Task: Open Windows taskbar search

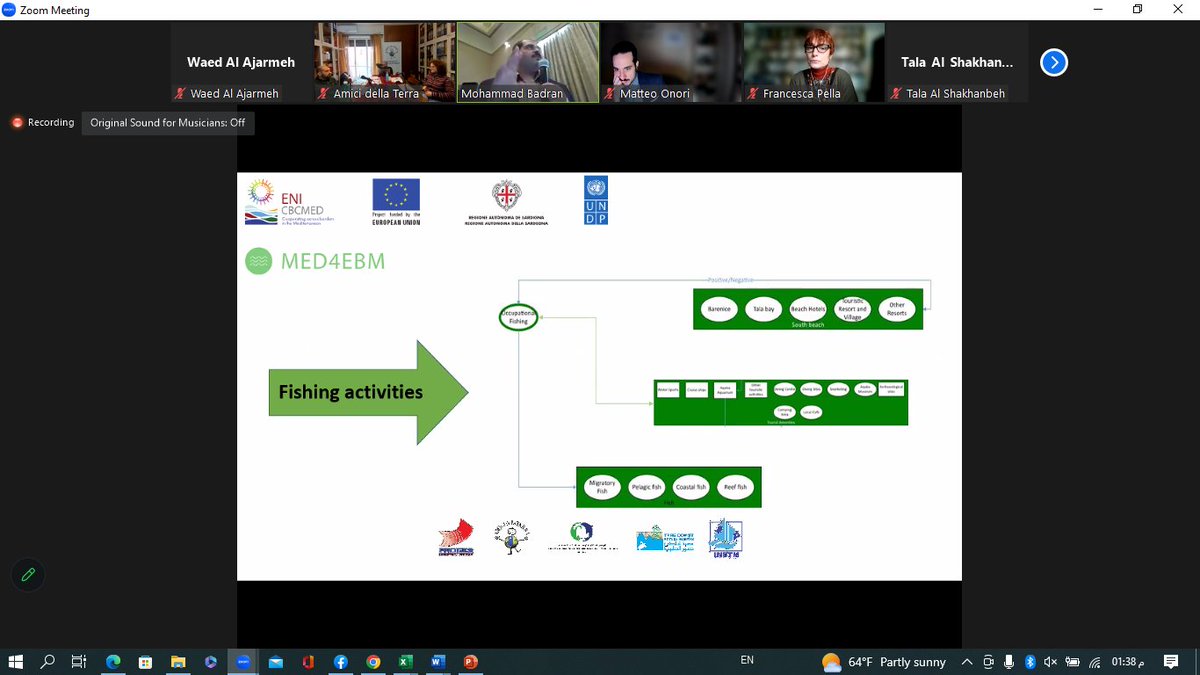Action: [48, 661]
